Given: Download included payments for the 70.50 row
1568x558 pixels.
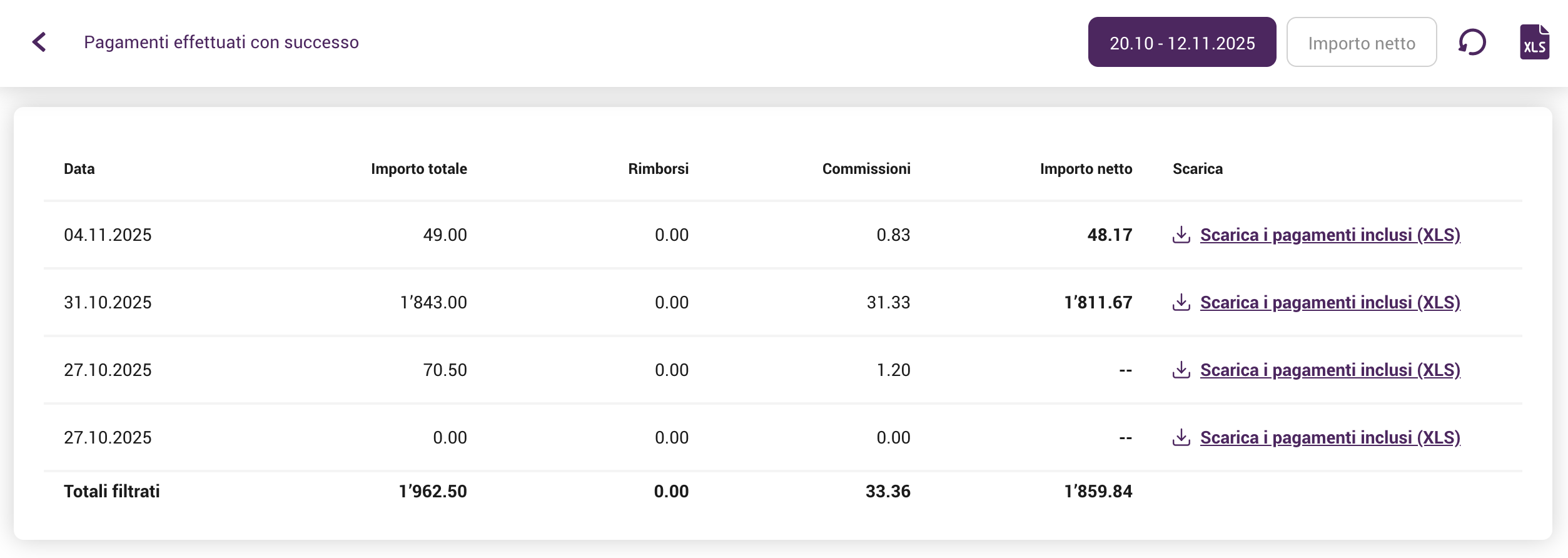Looking at the screenshot, I should (1330, 370).
